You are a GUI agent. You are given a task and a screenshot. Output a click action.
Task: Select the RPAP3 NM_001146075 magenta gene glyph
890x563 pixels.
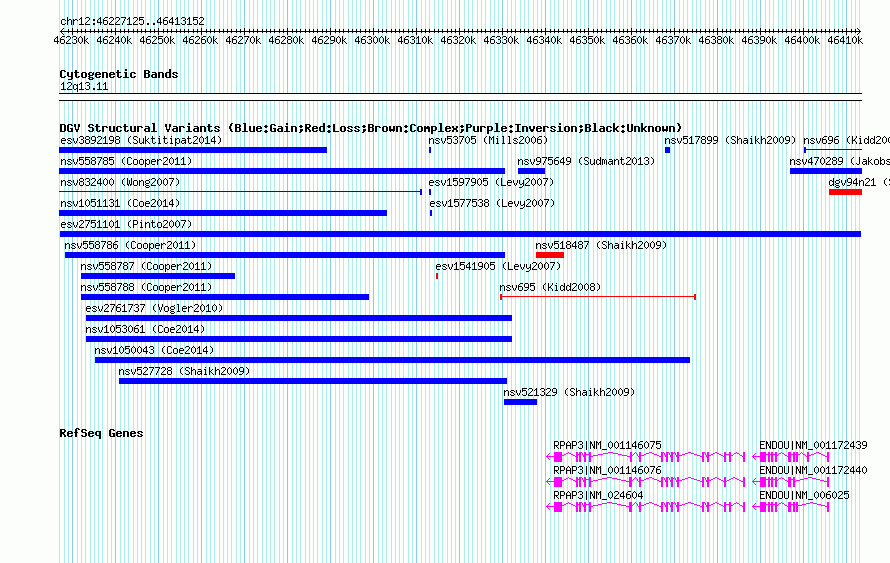[x=645, y=456]
